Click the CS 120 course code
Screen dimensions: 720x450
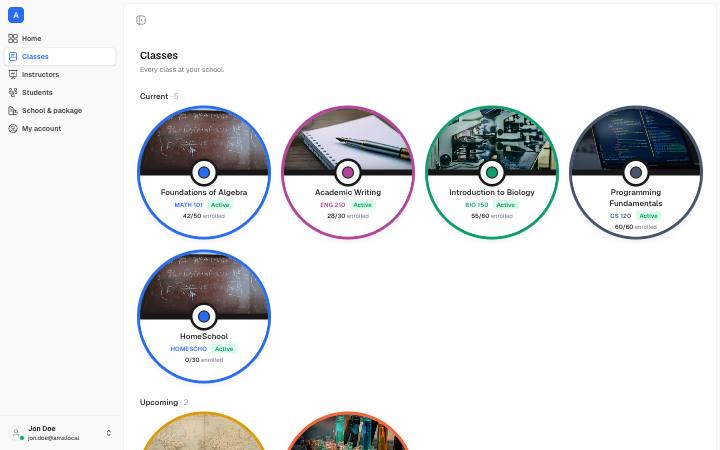(620, 216)
